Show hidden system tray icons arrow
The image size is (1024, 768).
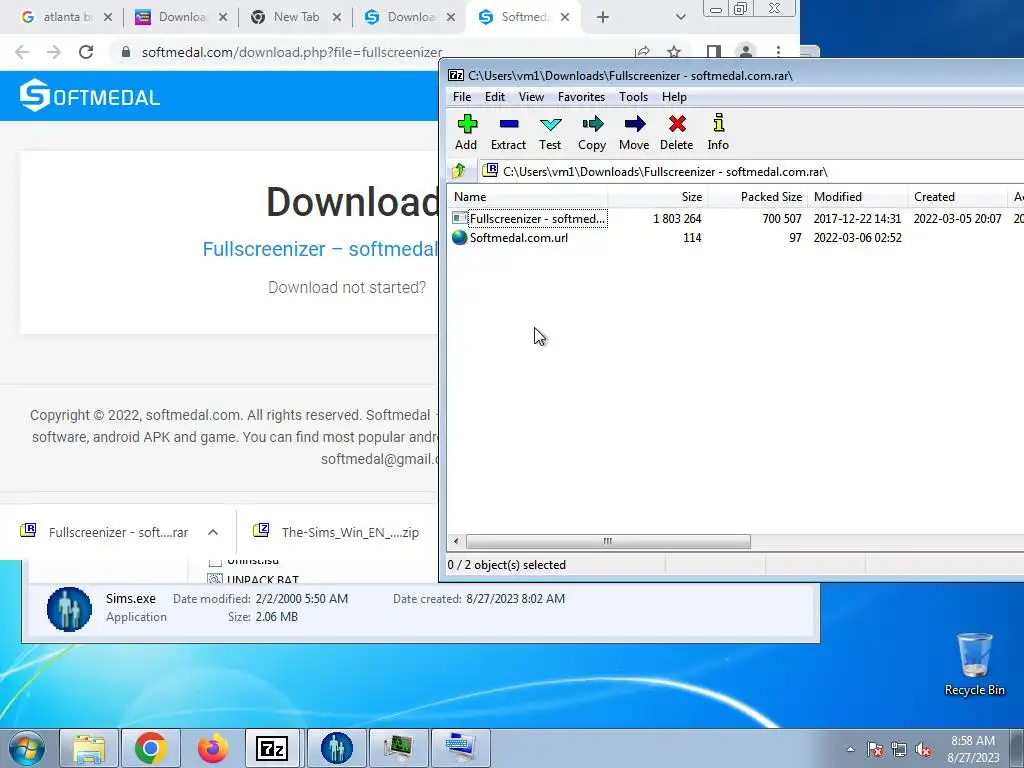tap(850, 749)
